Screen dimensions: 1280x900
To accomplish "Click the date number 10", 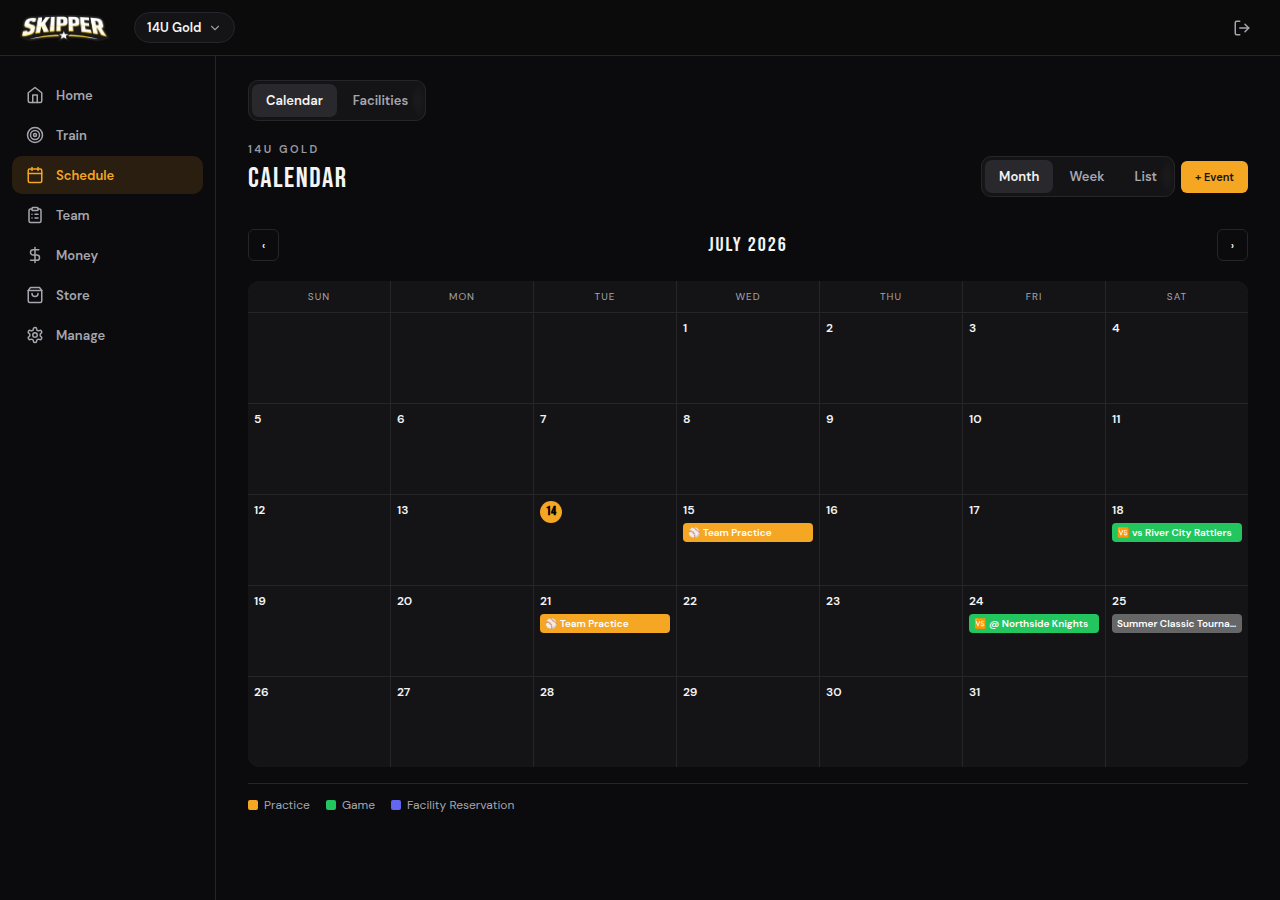I will click(x=975, y=419).
